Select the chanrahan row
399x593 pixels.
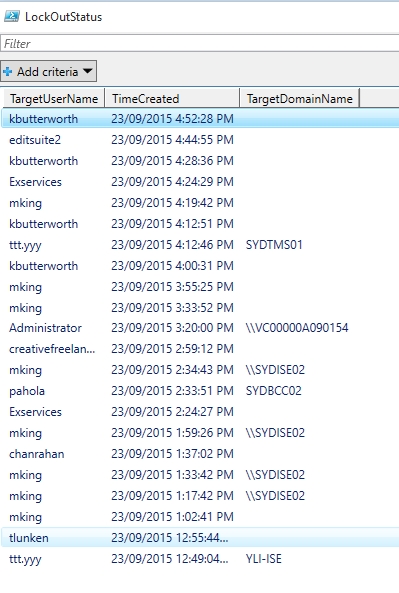pyautogui.click(x=200, y=453)
